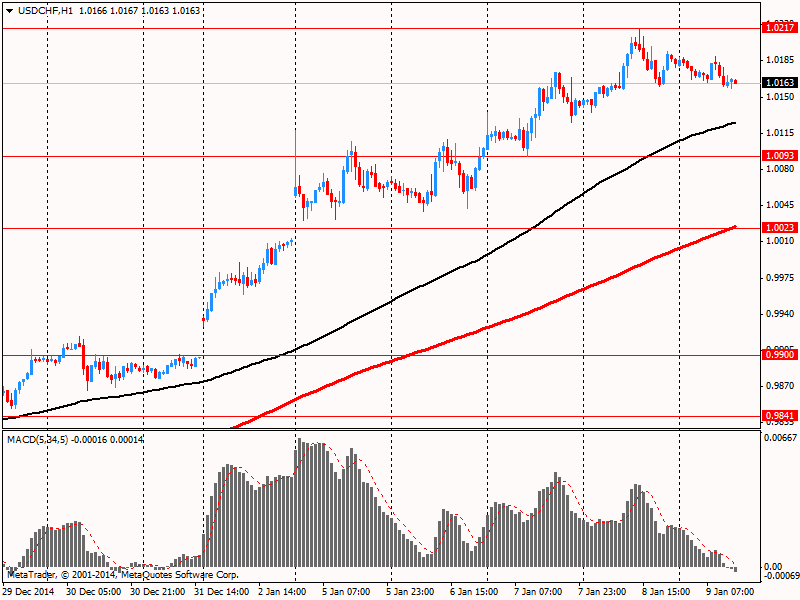The height and width of the screenshot is (600, 800).
Task: Click the black 1.0163 current price tag
Action: (x=779, y=83)
